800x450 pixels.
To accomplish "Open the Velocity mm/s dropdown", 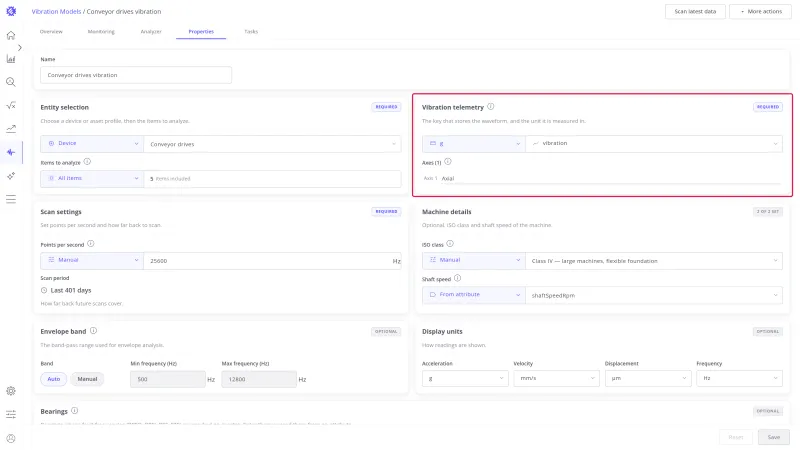I will coord(557,378).
